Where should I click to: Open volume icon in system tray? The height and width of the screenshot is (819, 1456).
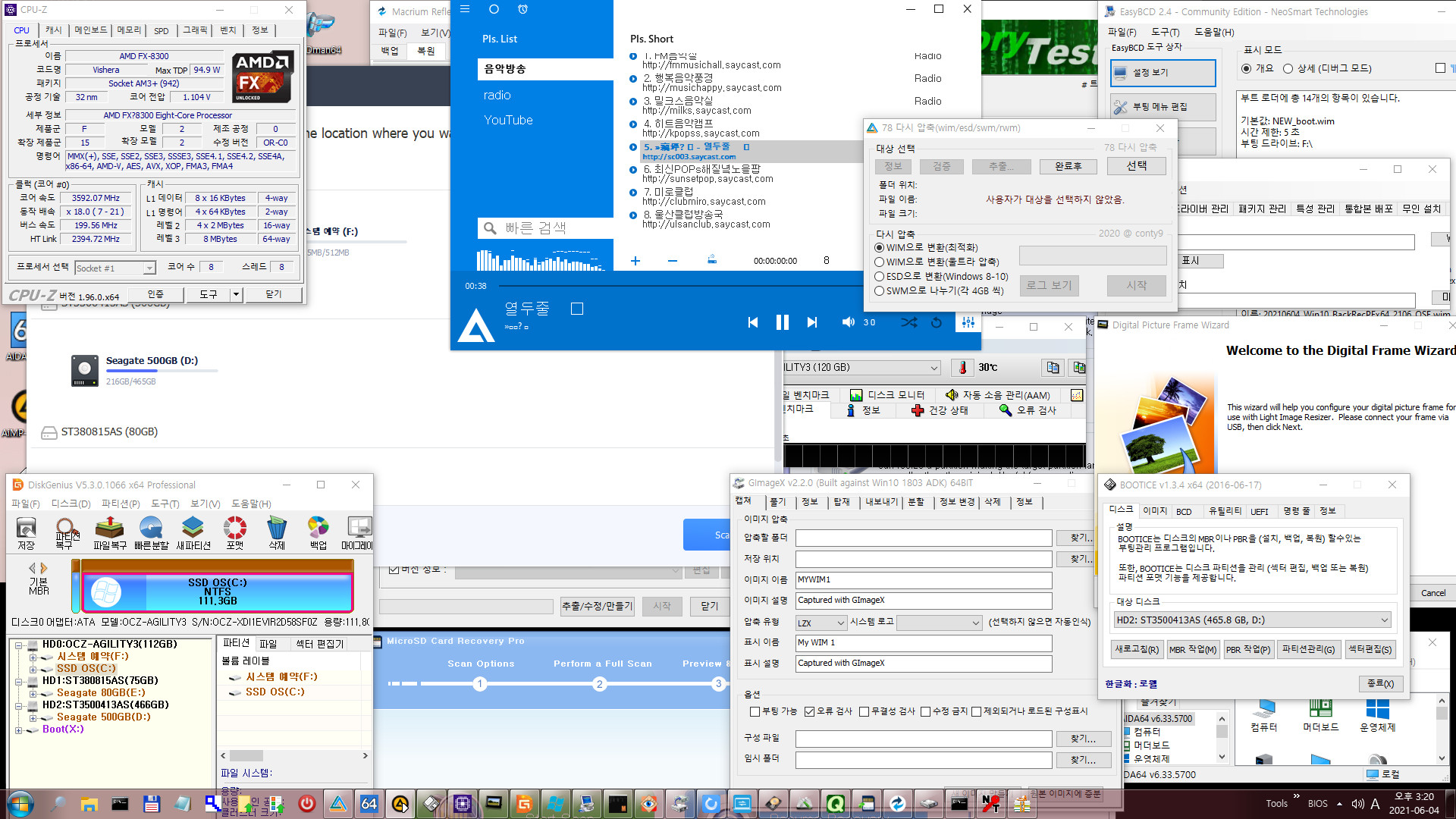click(x=1357, y=804)
